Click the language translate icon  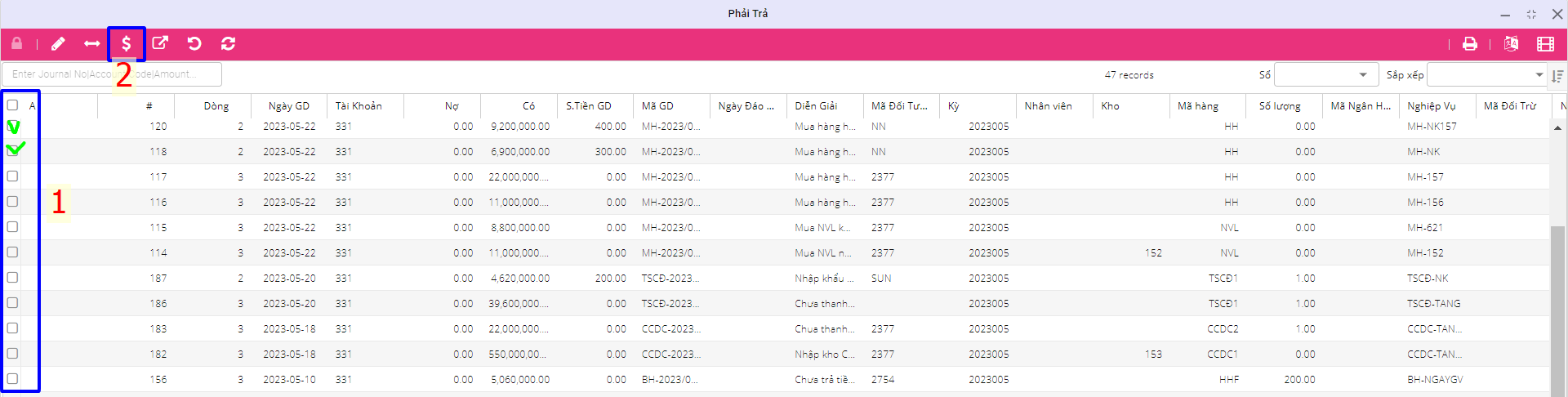(1511, 44)
